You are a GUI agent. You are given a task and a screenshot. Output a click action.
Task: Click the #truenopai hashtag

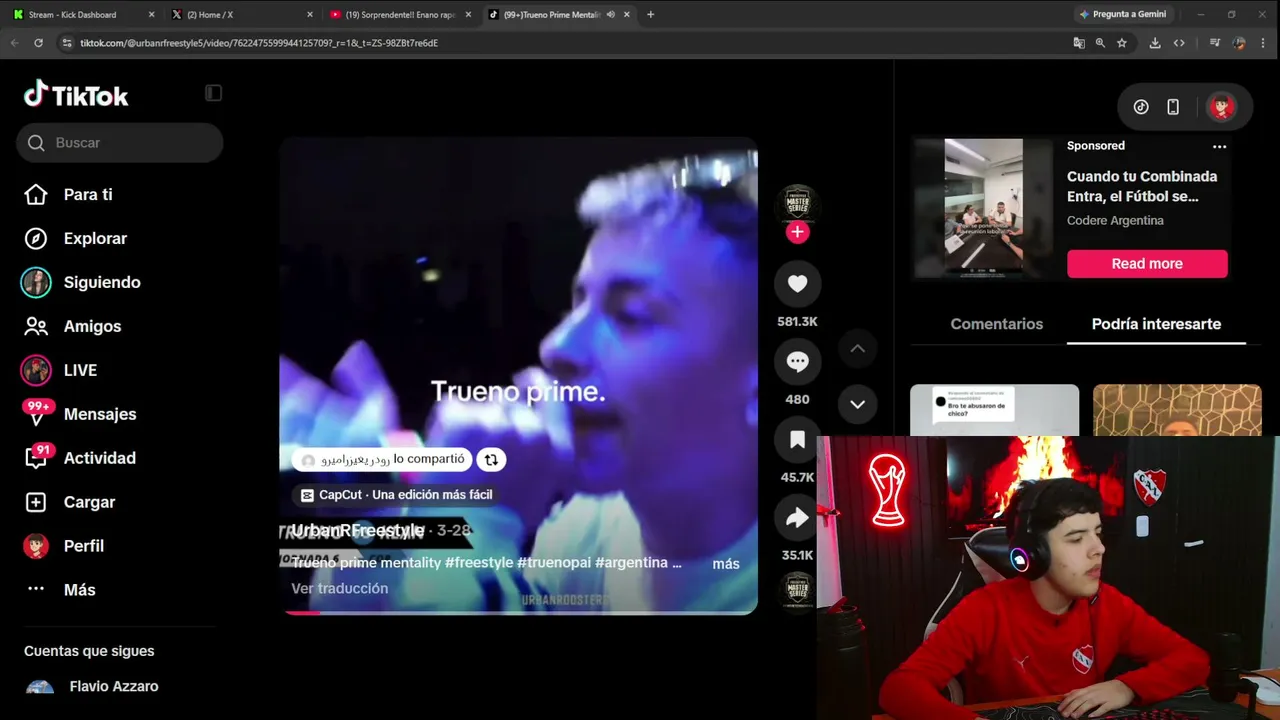(553, 563)
